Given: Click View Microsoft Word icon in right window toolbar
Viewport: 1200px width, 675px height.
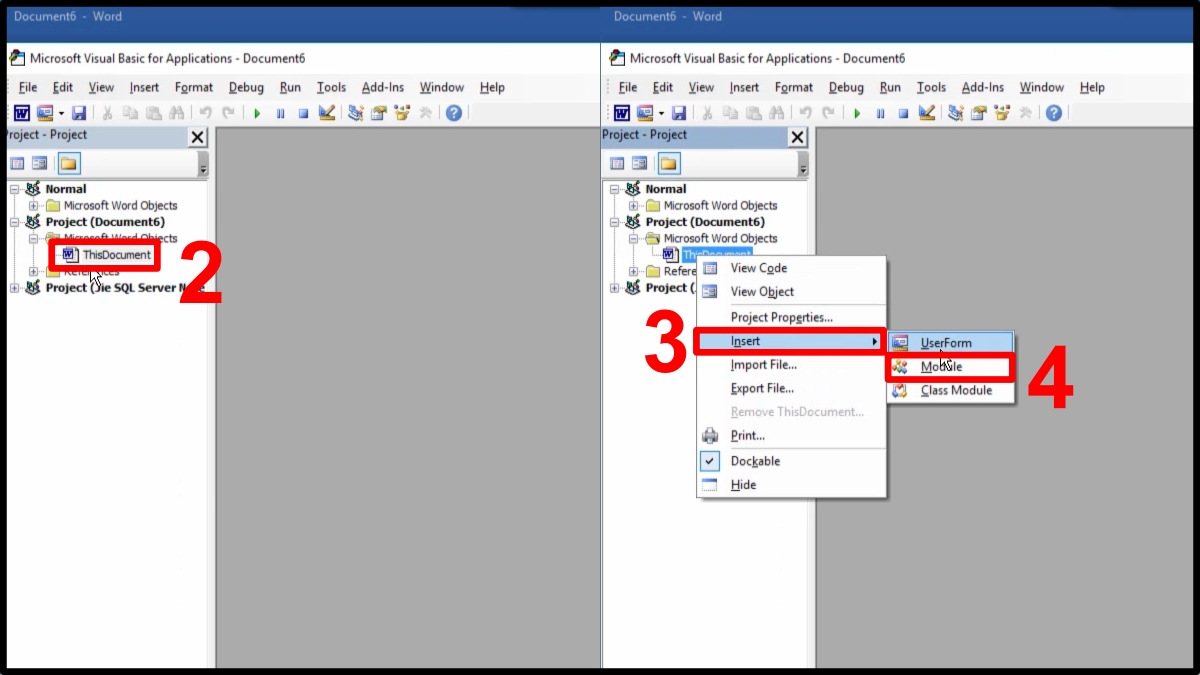Looking at the screenshot, I should click(622, 113).
